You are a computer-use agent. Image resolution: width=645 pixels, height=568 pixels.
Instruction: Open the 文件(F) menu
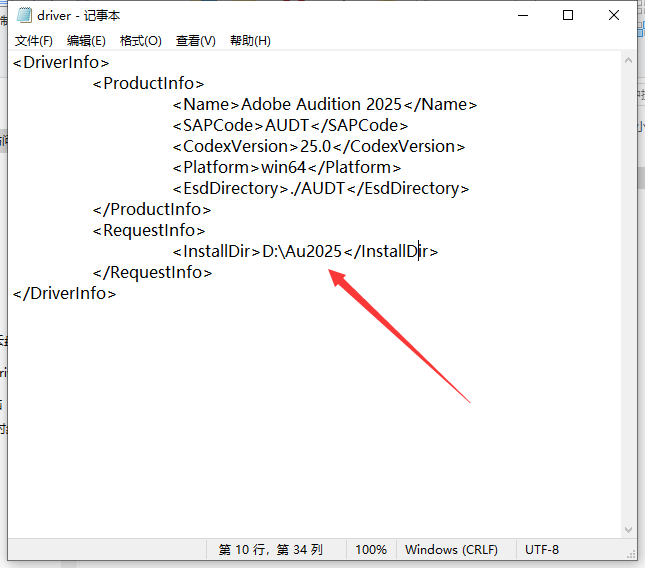(x=34, y=41)
